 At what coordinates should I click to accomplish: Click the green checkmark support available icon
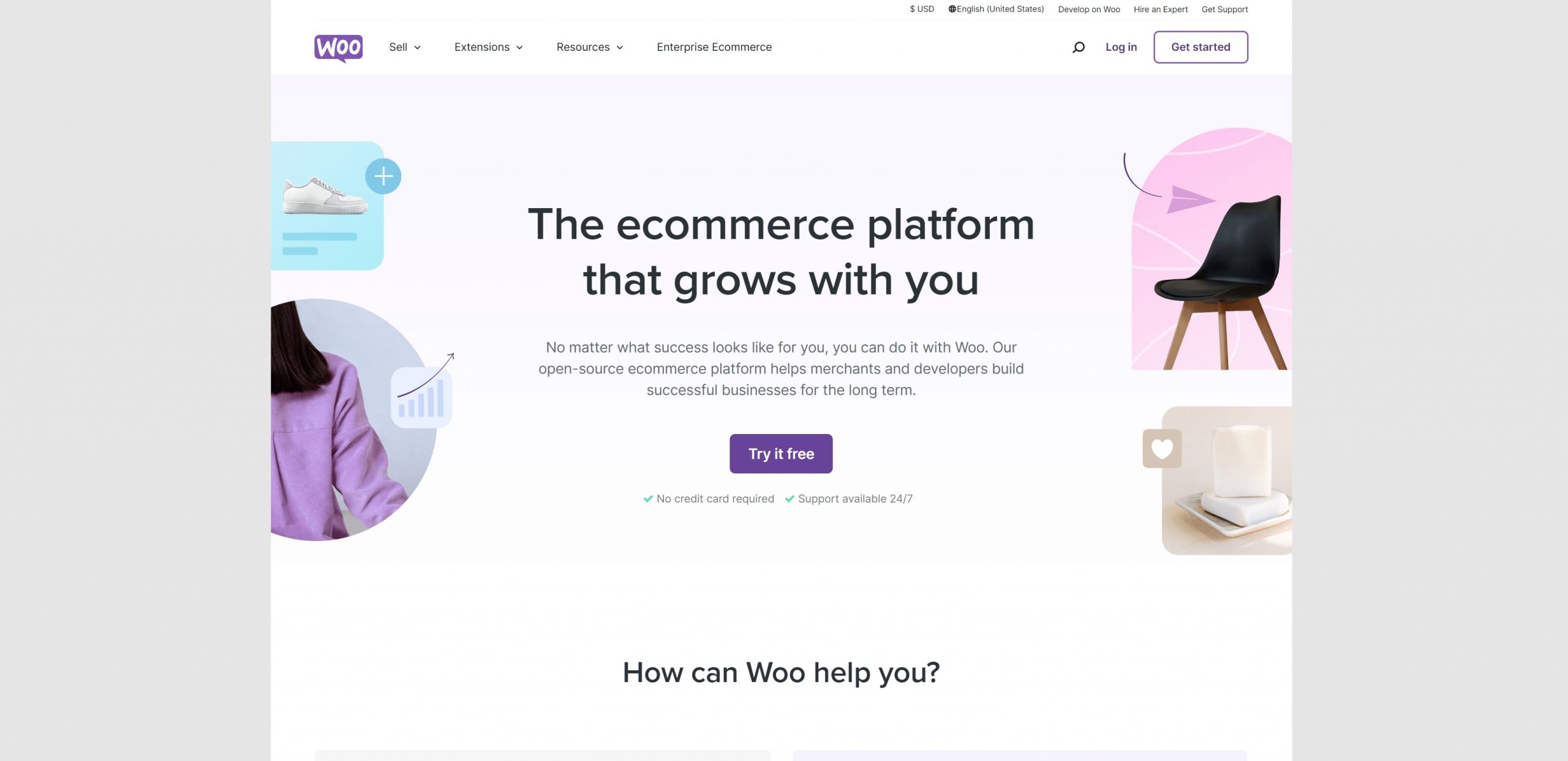pos(790,498)
